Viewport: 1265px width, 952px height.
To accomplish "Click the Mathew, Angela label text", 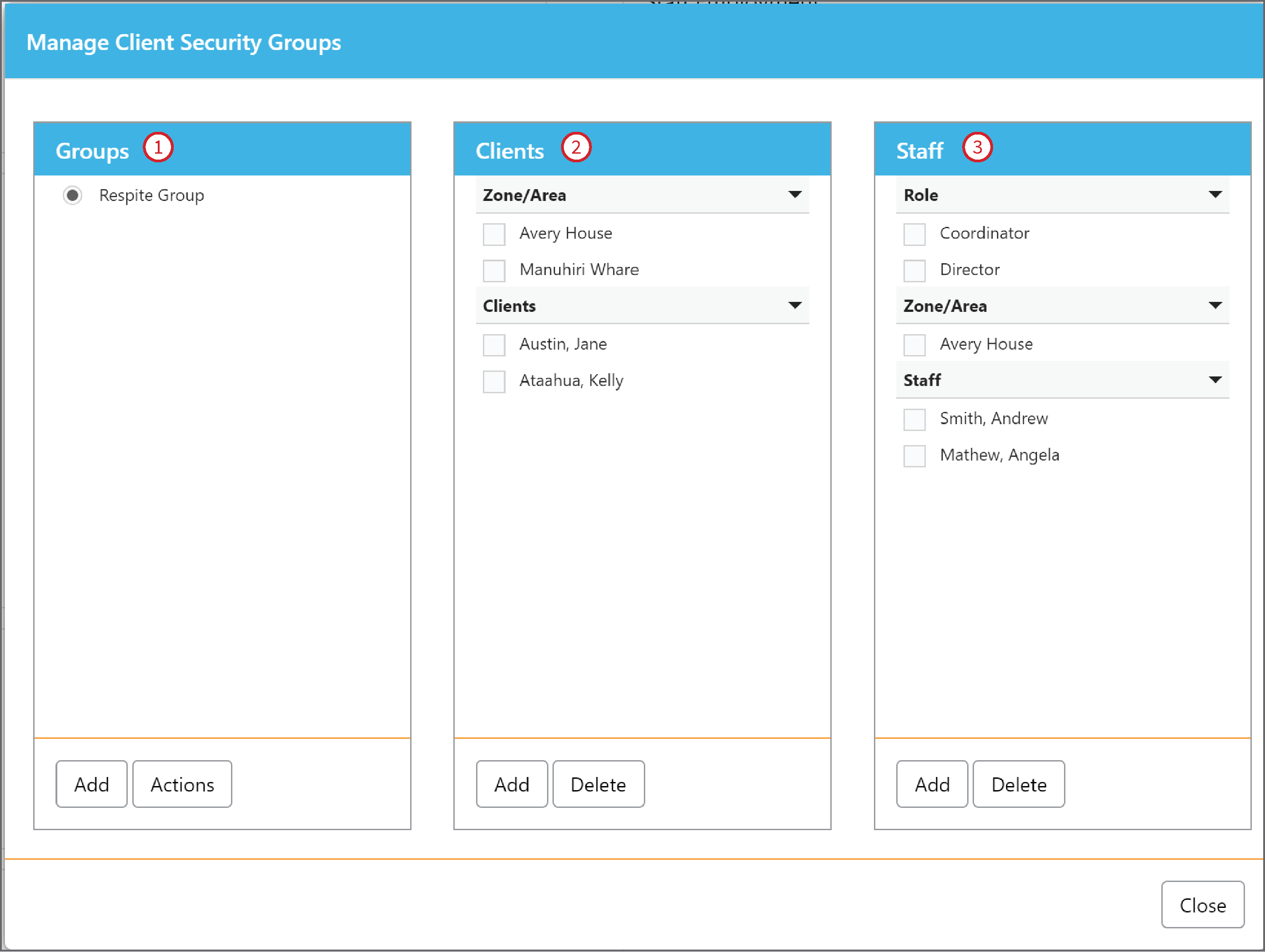I will click(999, 456).
